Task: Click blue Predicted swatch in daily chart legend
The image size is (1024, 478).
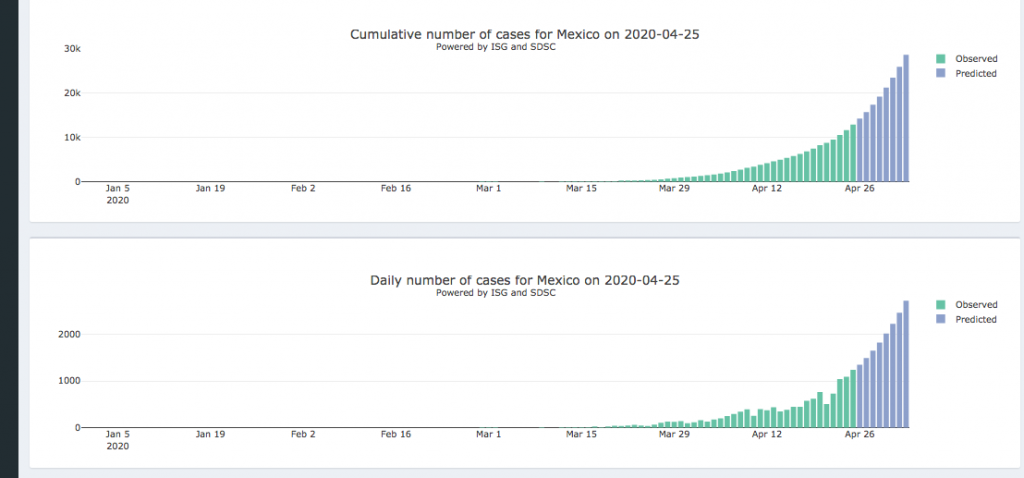Action: pos(941,320)
